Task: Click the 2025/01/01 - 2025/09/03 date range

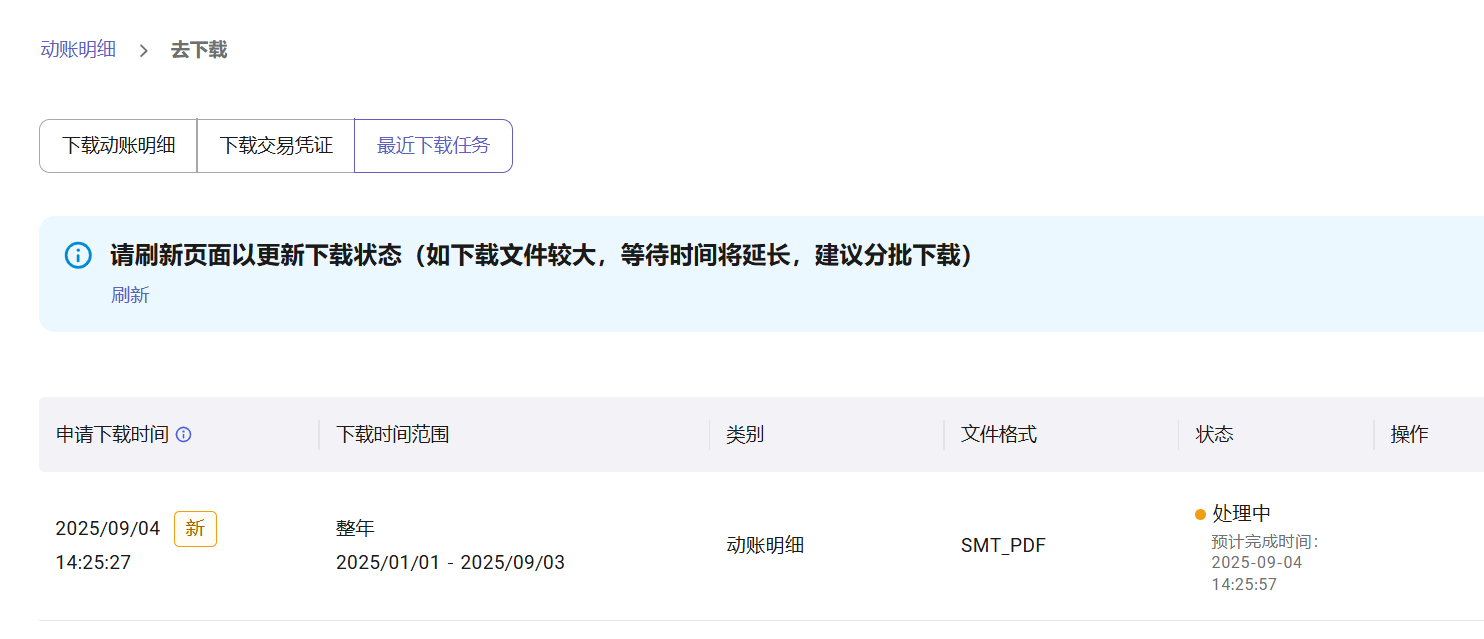Action: [450, 562]
